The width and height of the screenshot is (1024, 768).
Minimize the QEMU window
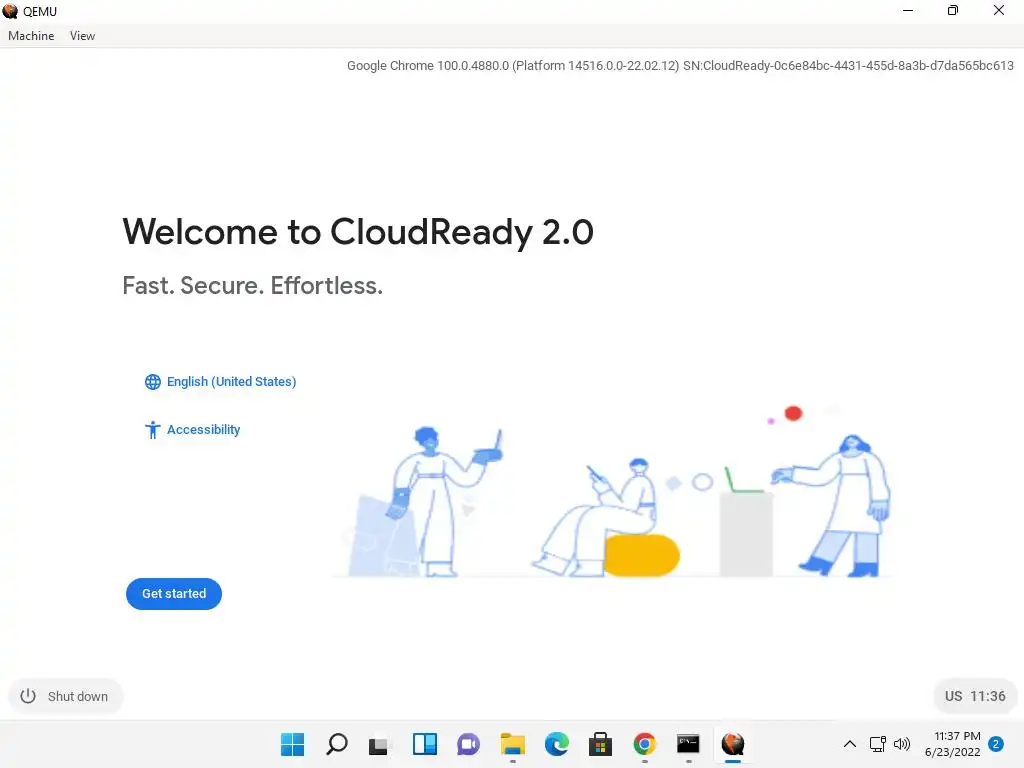[x=908, y=10]
